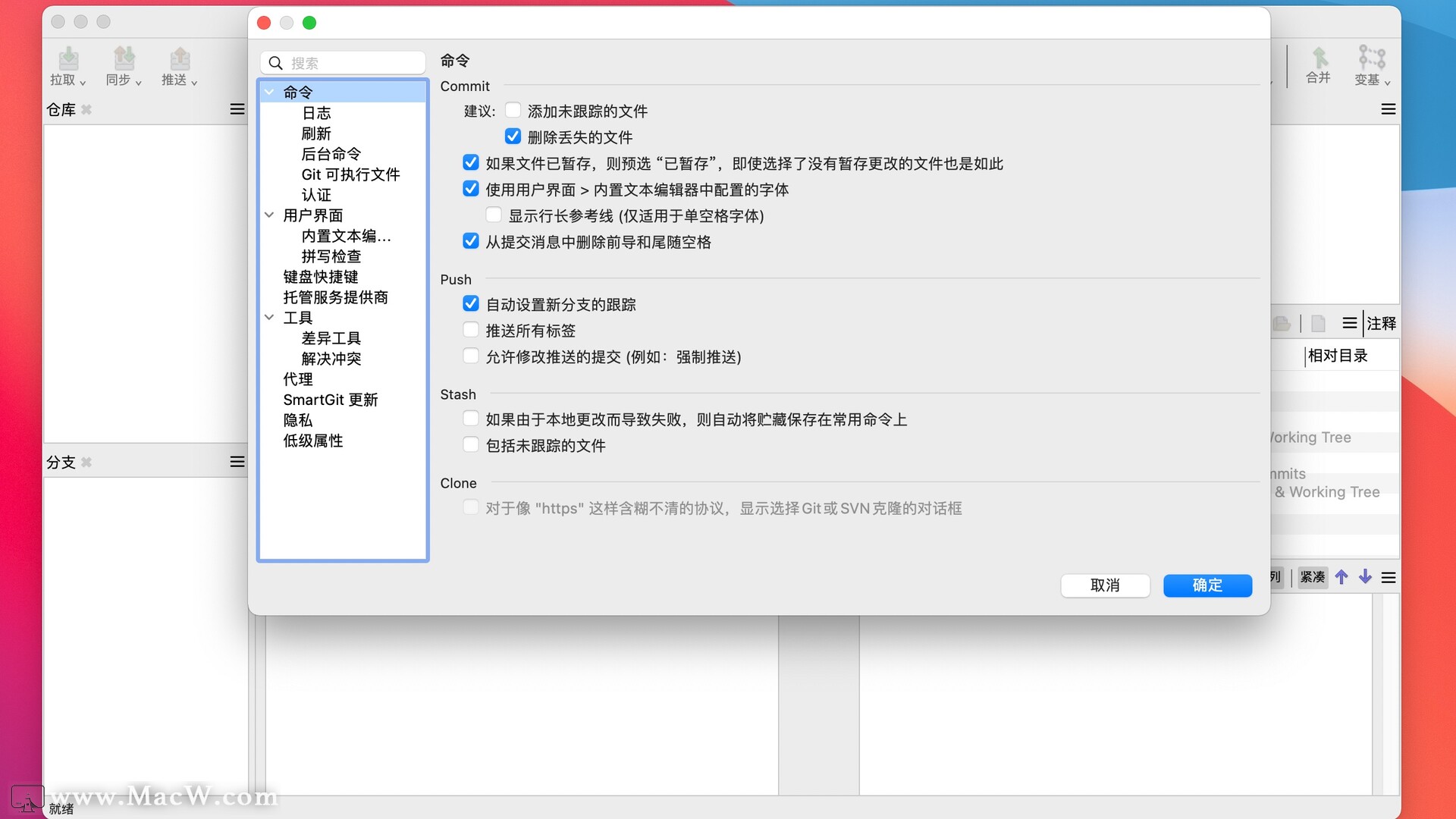1456x819 pixels.
Task: Select 日志 in preferences tree
Action: pyautogui.click(x=316, y=113)
